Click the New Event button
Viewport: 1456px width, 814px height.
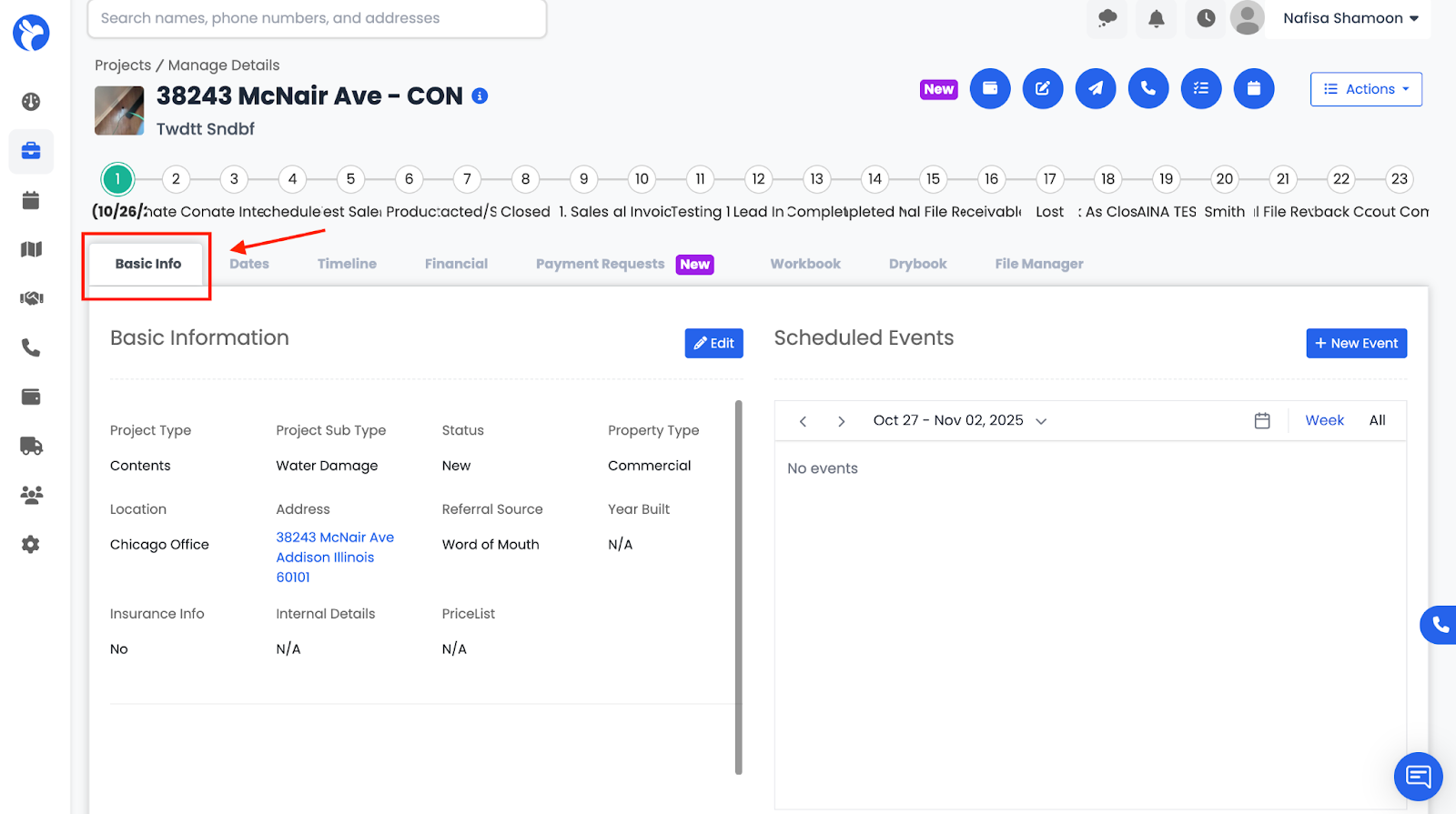1356,343
